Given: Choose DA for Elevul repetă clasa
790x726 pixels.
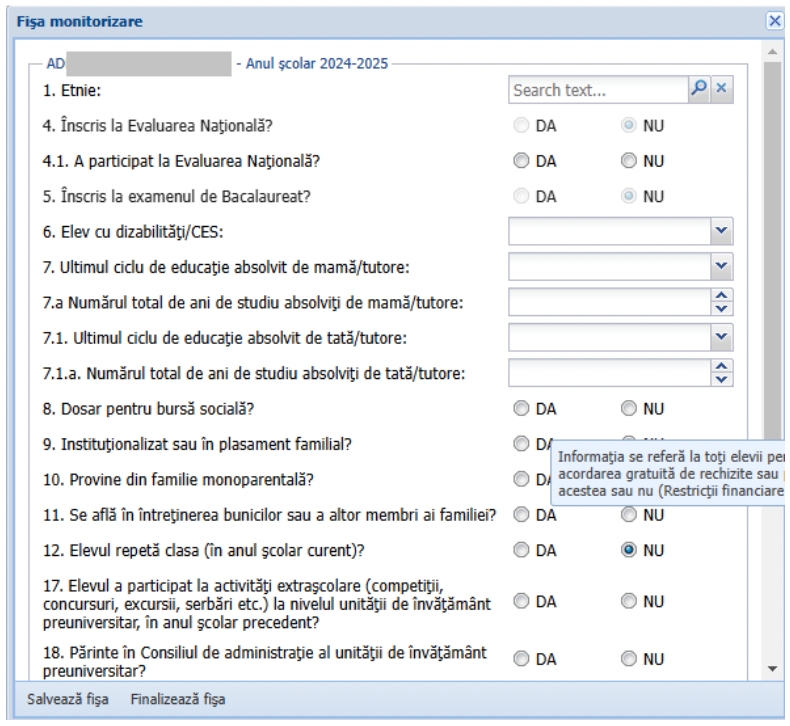Looking at the screenshot, I should [x=520, y=549].
